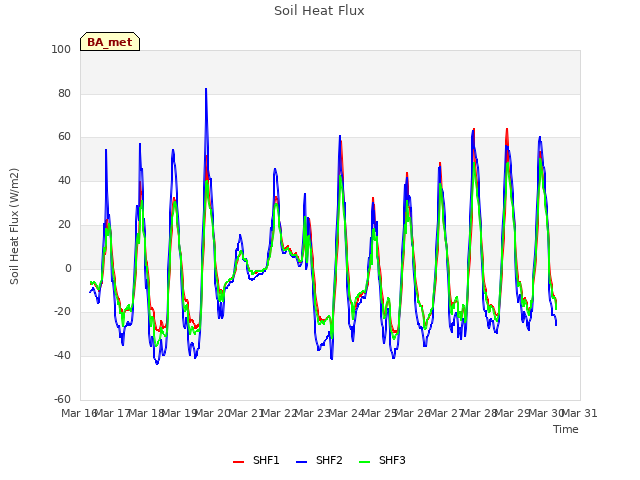Click the Soil Heat Flux chart title

[x=319, y=11]
